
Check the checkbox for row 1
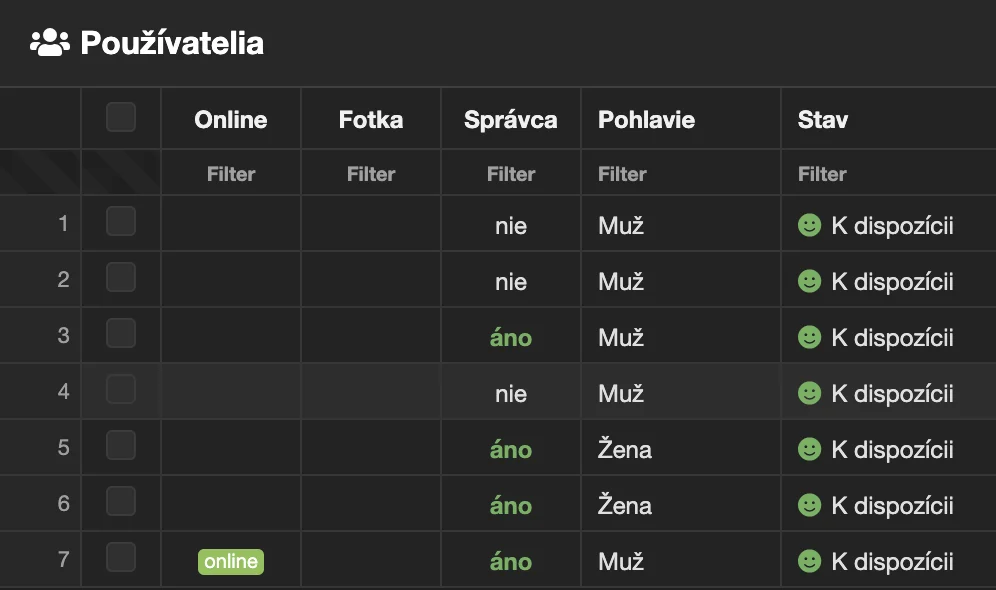pos(121,221)
